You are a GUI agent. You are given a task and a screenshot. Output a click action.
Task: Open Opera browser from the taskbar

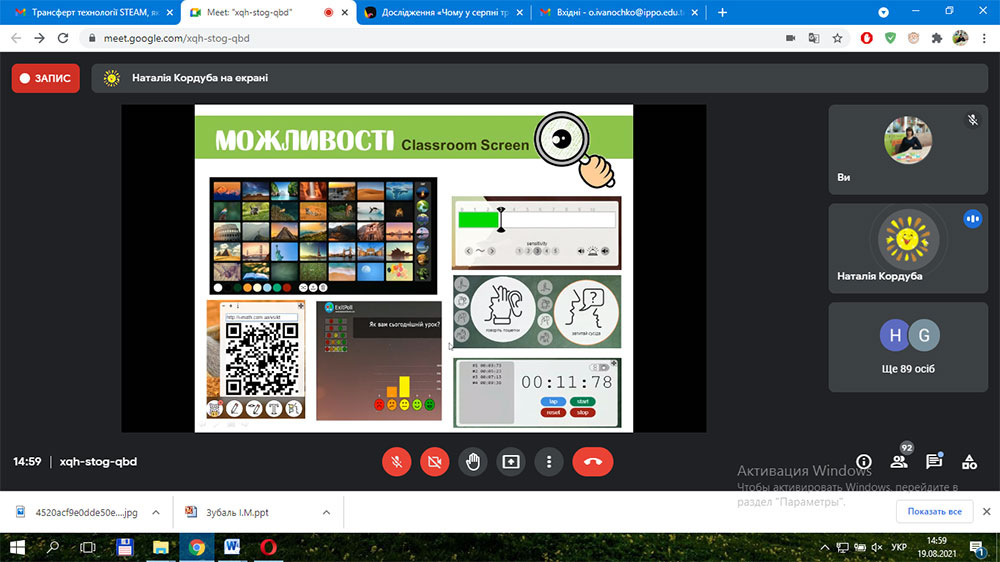(268, 547)
